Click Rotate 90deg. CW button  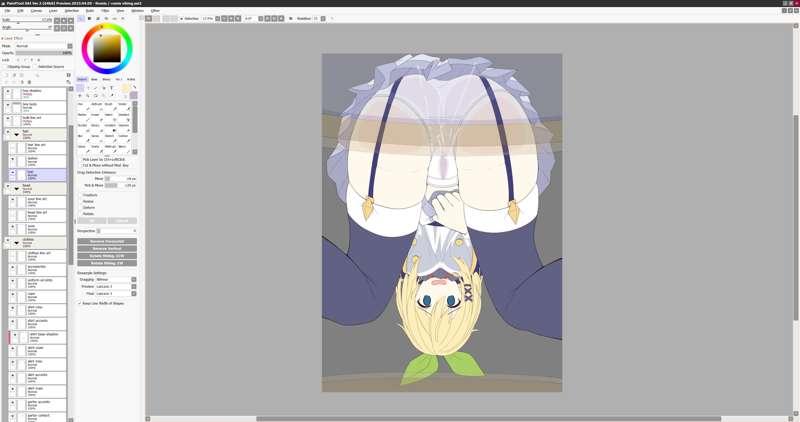coord(107,263)
